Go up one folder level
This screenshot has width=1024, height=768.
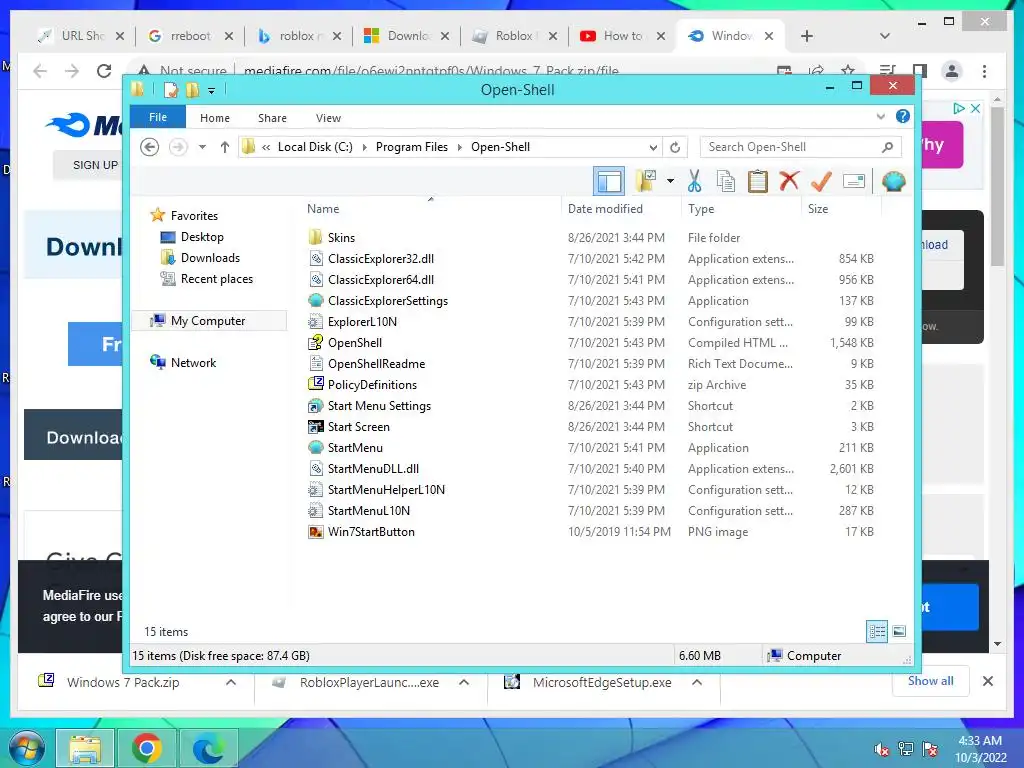click(x=225, y=147)
